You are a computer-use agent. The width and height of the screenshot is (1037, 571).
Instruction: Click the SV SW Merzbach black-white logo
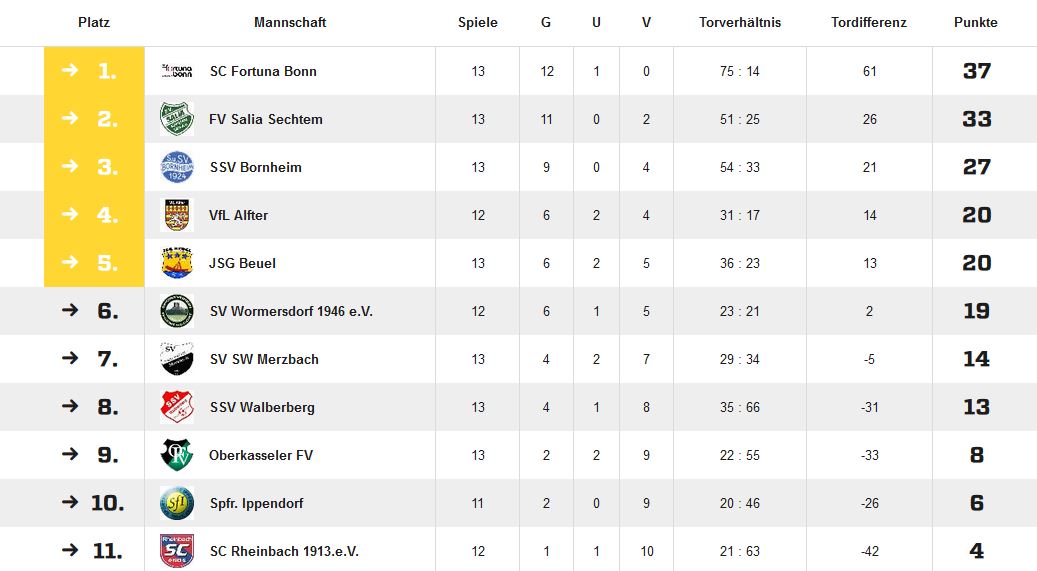tap(177, 359)
